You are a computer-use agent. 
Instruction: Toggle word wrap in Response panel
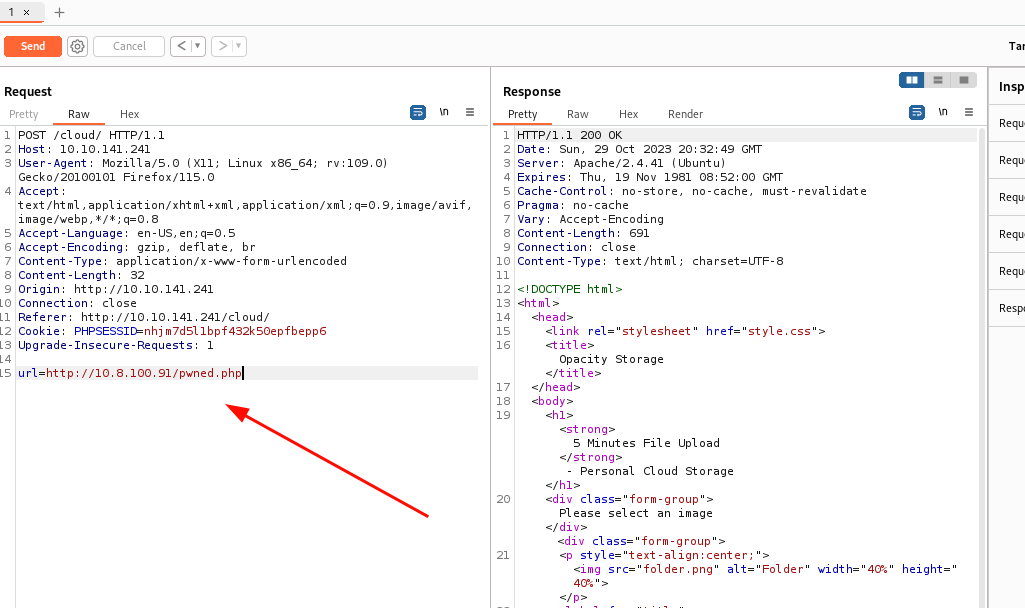point(917,112)
